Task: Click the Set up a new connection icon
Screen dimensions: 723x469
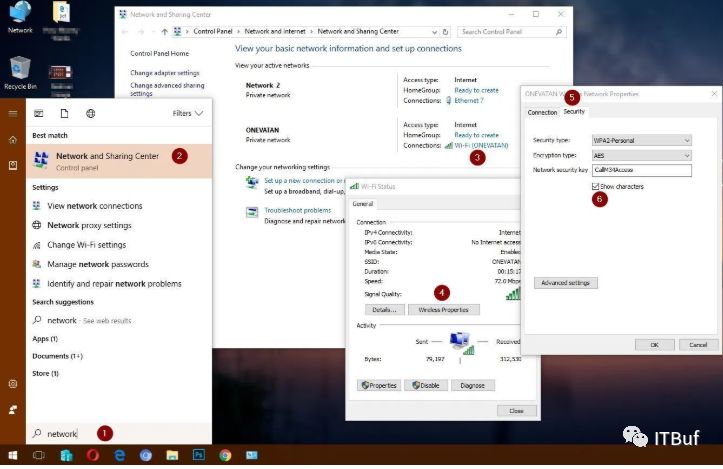Action: pyautogui.click(x=252, y=183)
